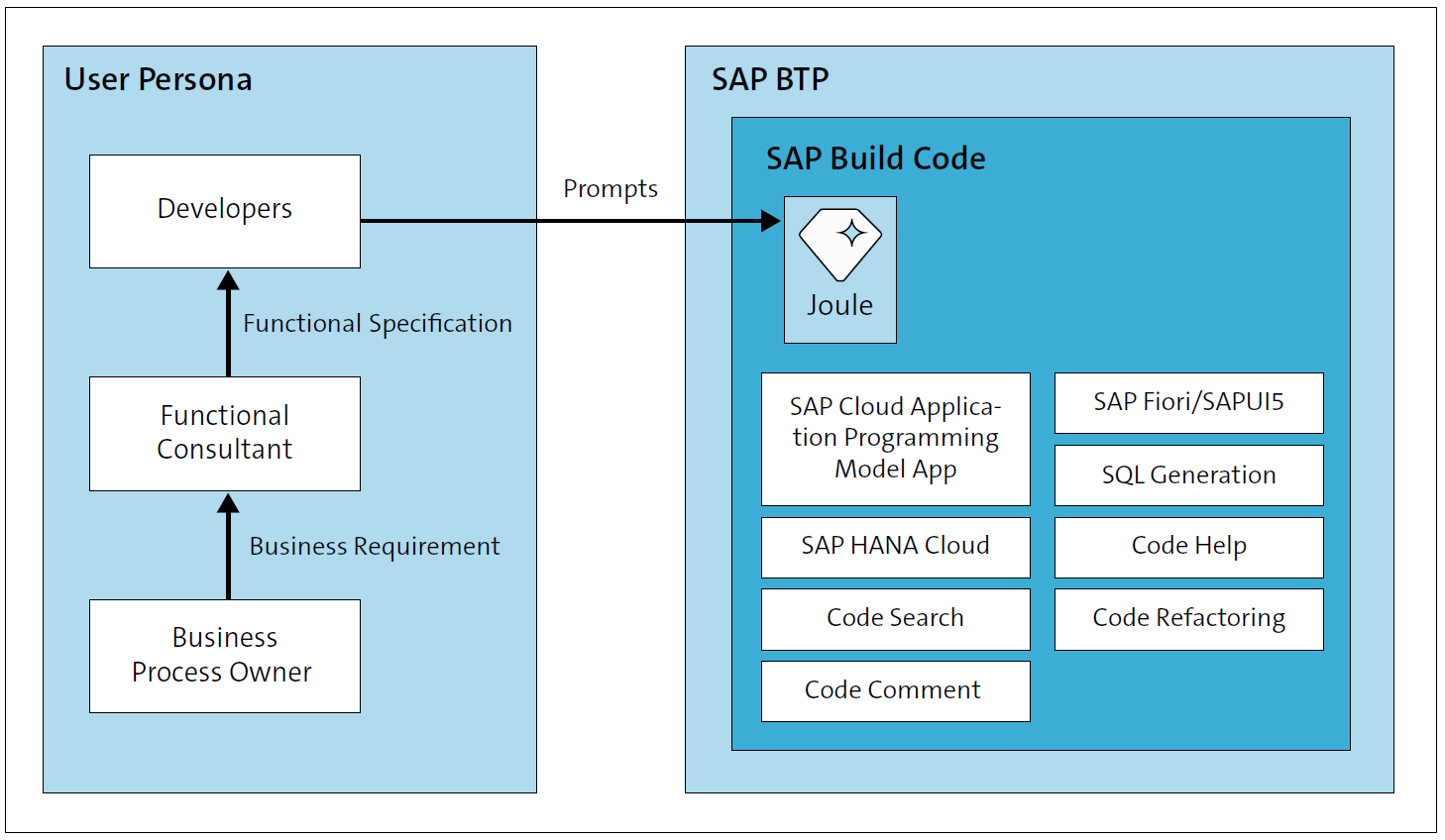The width and height of the screenshot is (1445, 840).
Task: Select the Business Process Owner box
Action: (224, 655)
